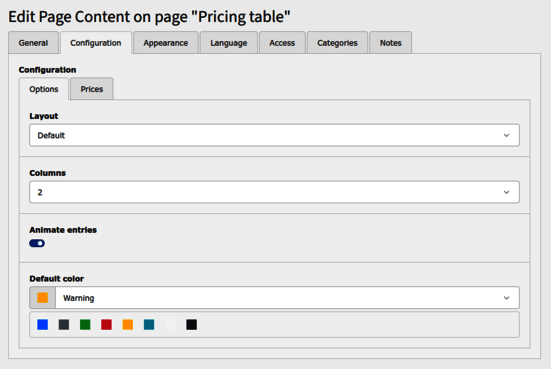Pick the blue color swatch
The height and width of the screenshot is (369, 551).
click(43, 324)
